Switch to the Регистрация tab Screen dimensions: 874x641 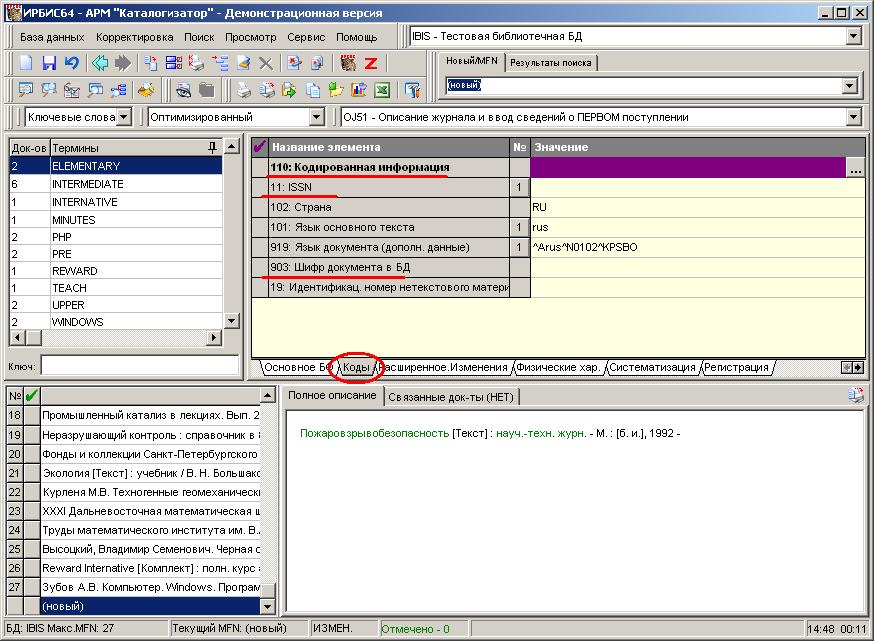pos(736,367)
